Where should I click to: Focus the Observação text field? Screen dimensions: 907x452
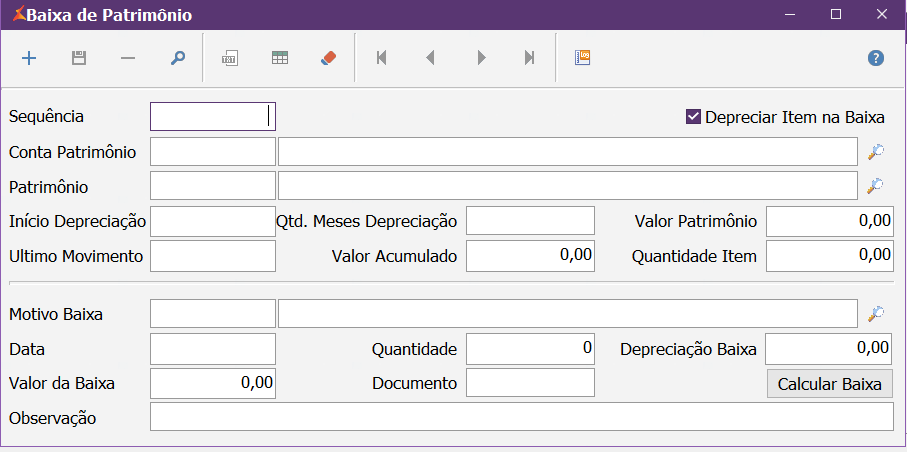pyautogui.click(x=521, y=417)
